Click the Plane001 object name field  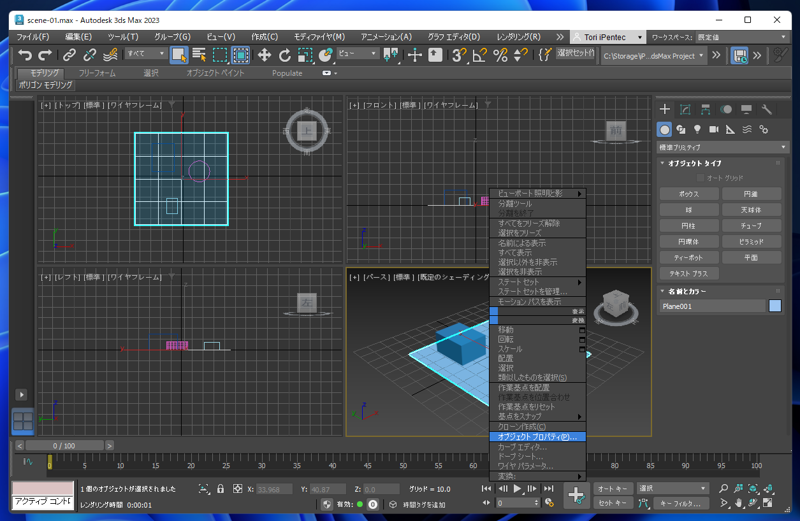coord(713,306)
